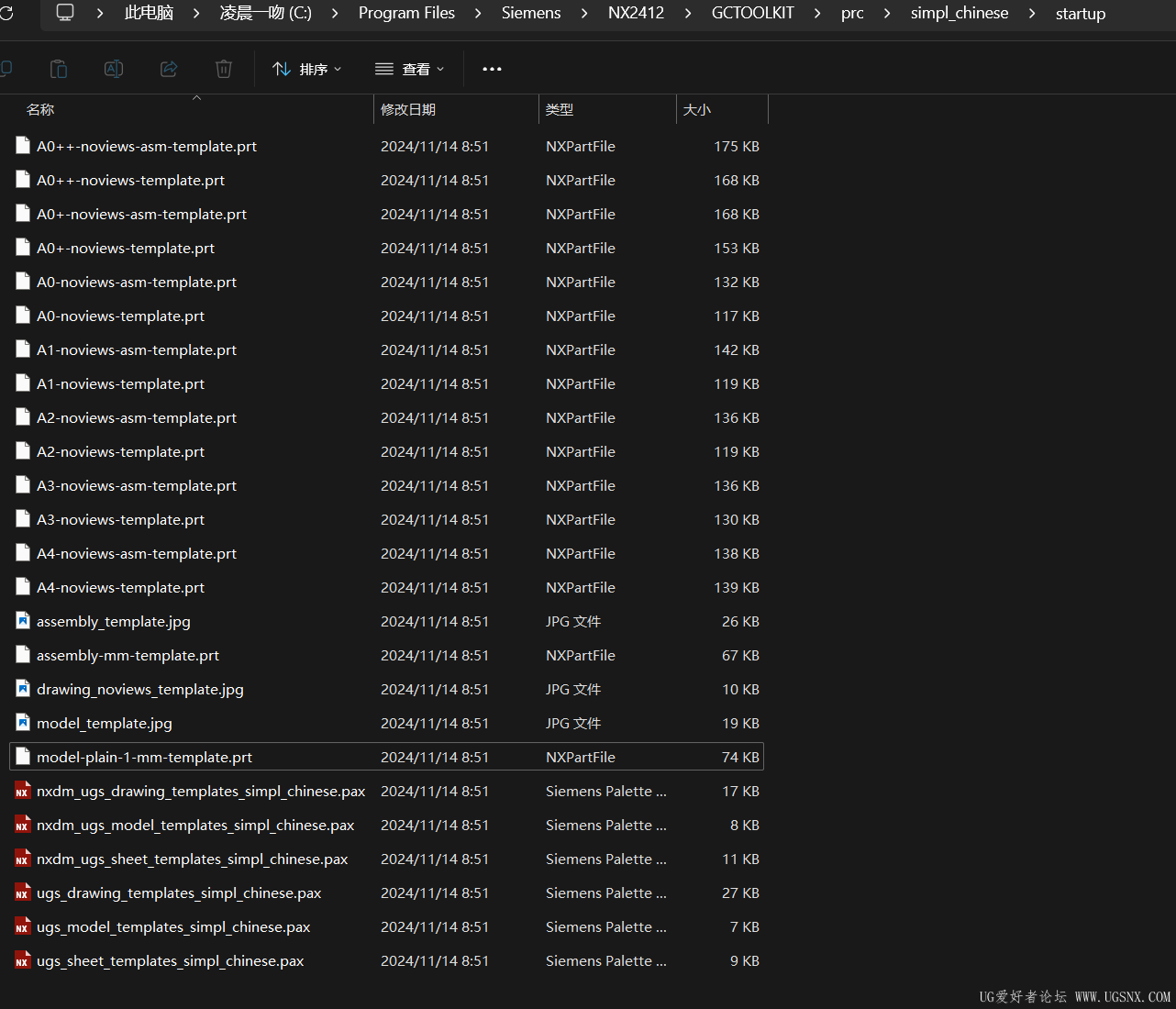Click the Rename toolbar icon
This screenshot has height=1009, width=1176.
click(114, 69)
